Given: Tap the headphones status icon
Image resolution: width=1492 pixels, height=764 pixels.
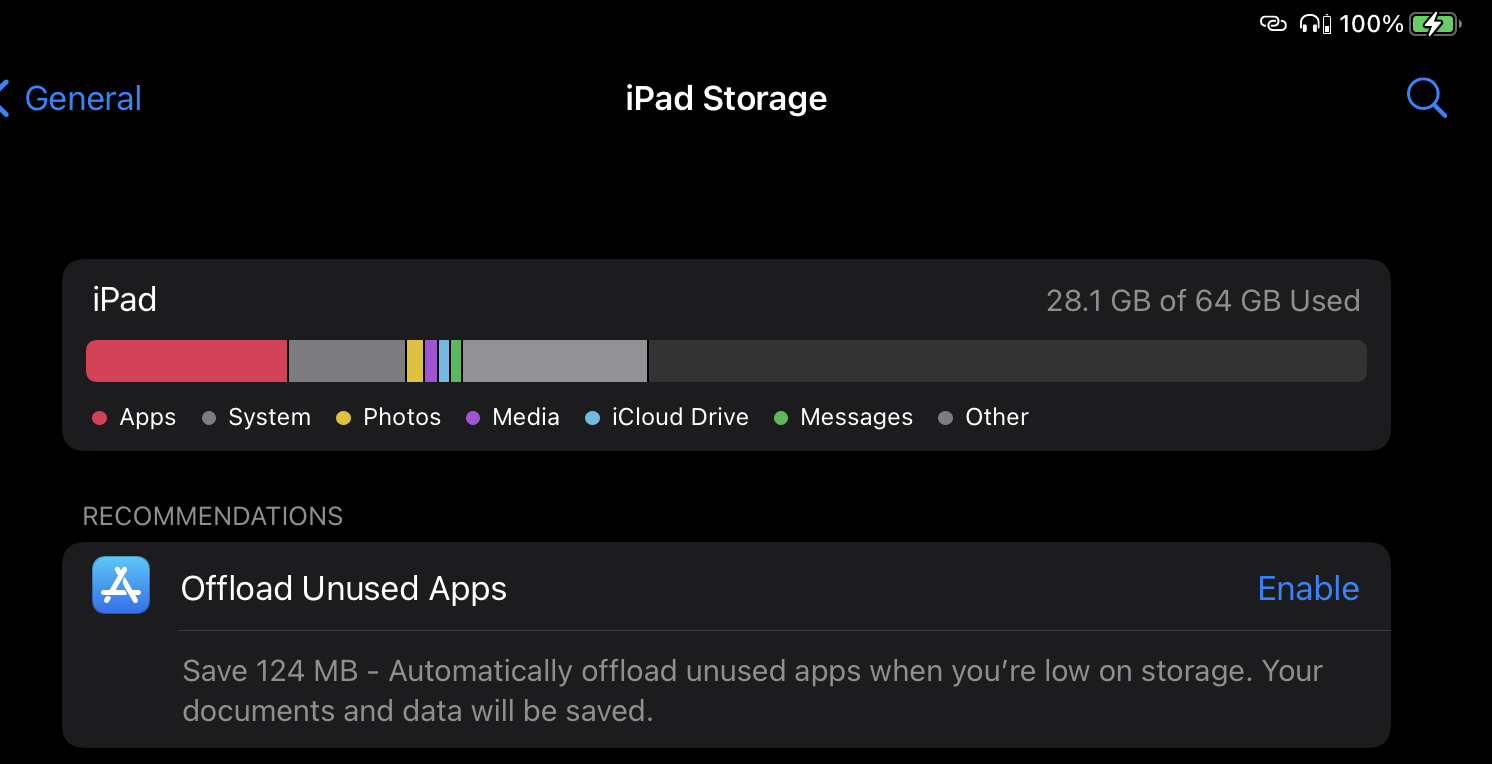Looking at the screenshot, I should pos(1314,24).
